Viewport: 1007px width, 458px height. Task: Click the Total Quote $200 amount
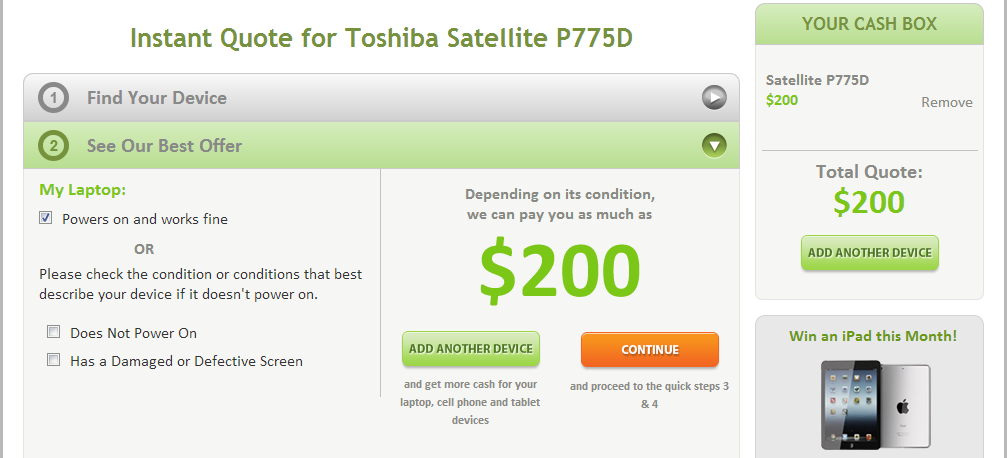pyautogui.click(x=869, y=202)
